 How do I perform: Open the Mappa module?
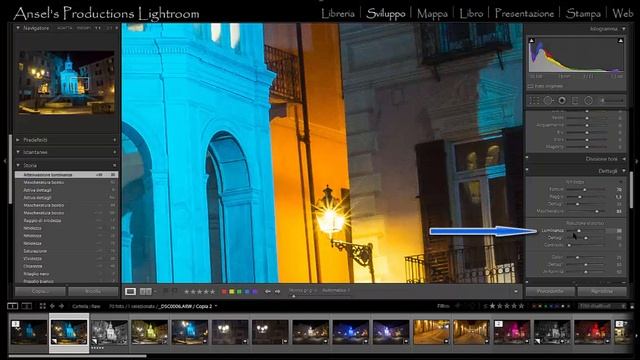(432, 13)
